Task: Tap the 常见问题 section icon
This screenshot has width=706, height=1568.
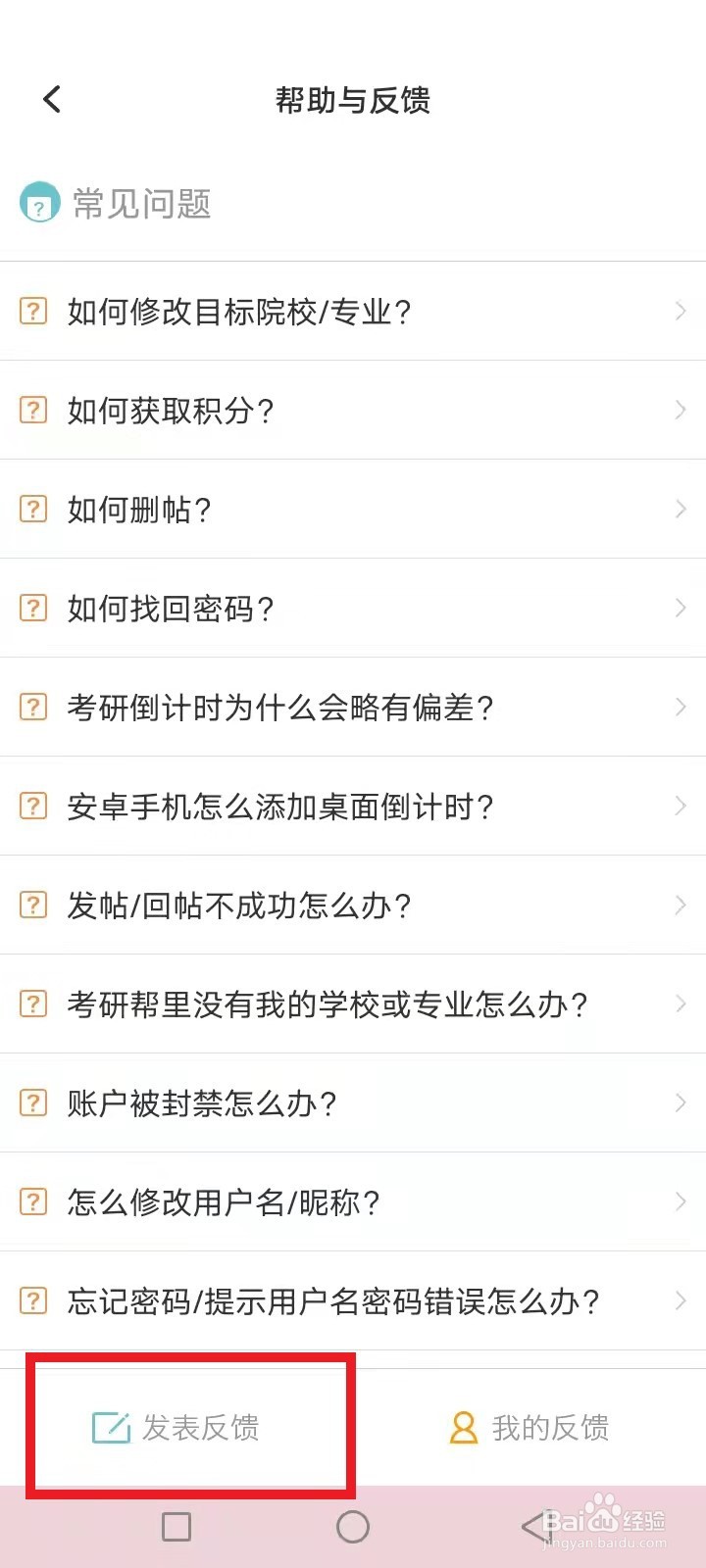Action: [x=39, y=203]
